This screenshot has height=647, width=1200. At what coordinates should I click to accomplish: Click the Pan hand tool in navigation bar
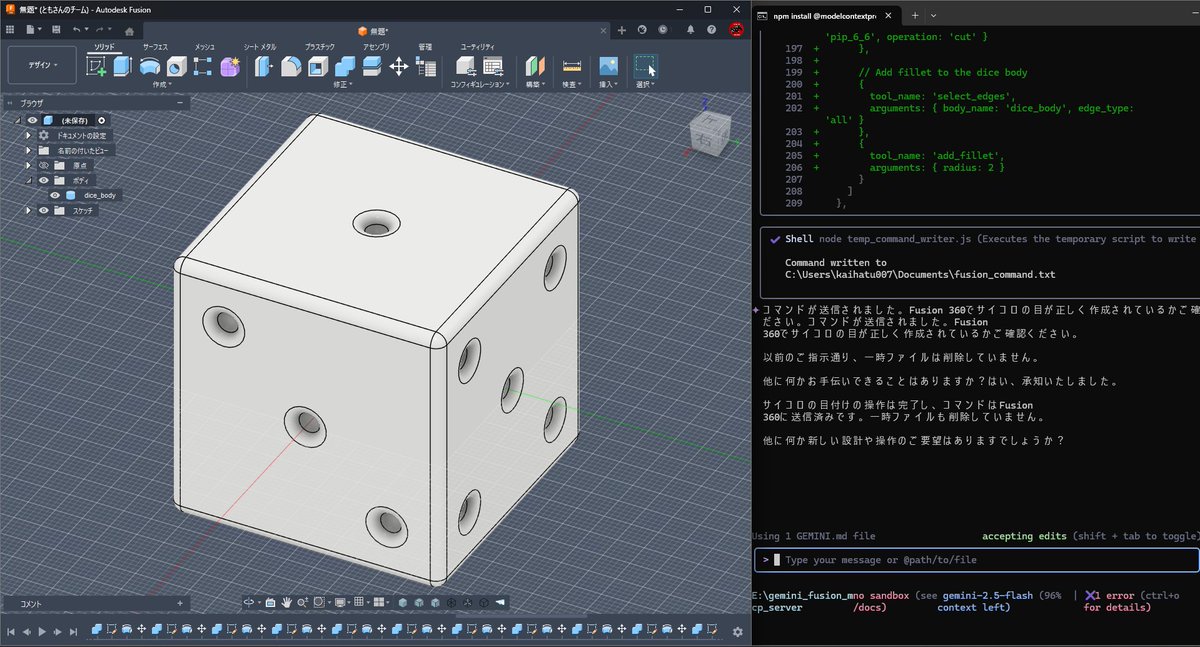pyautogui.click(x=286, y=603)
